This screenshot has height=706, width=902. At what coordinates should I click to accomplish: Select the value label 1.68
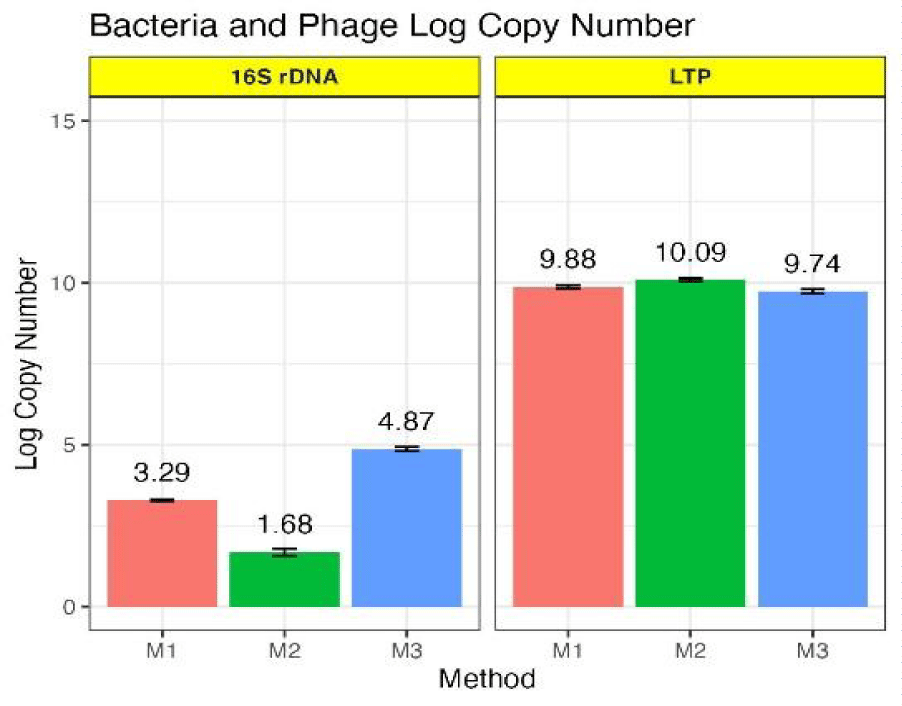pos(284,524)
